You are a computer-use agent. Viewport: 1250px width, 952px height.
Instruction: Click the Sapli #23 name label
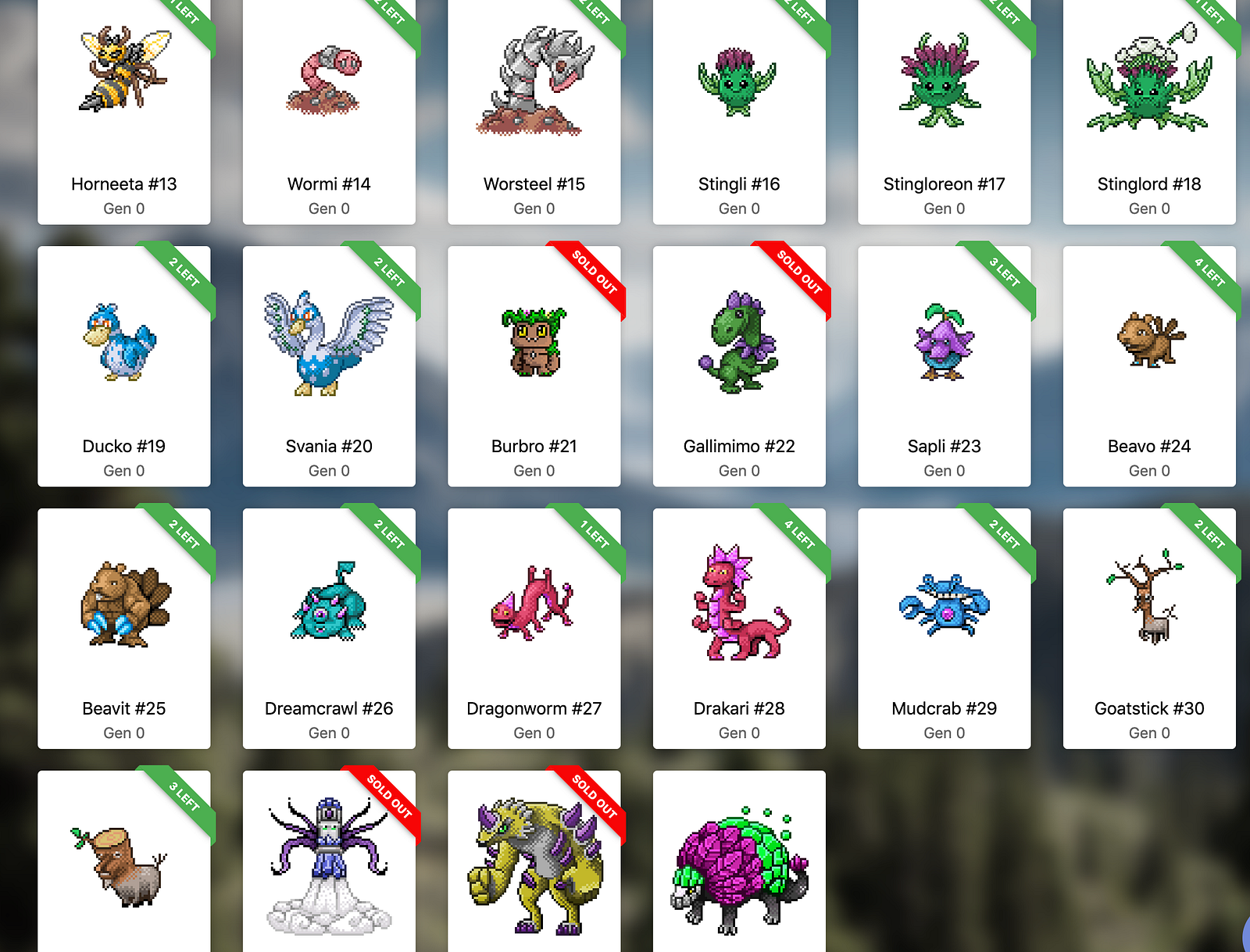(944, 446)
